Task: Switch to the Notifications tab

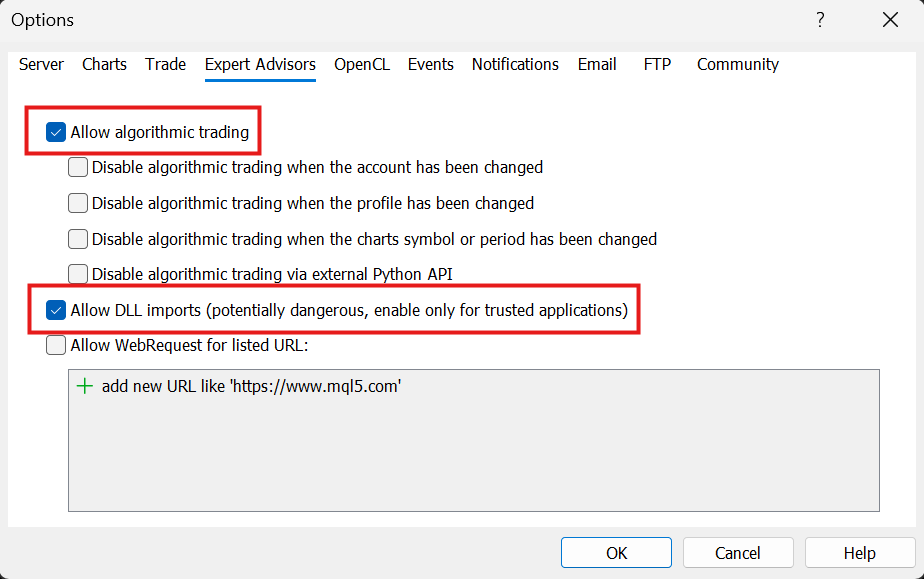Action: [515, 64]
